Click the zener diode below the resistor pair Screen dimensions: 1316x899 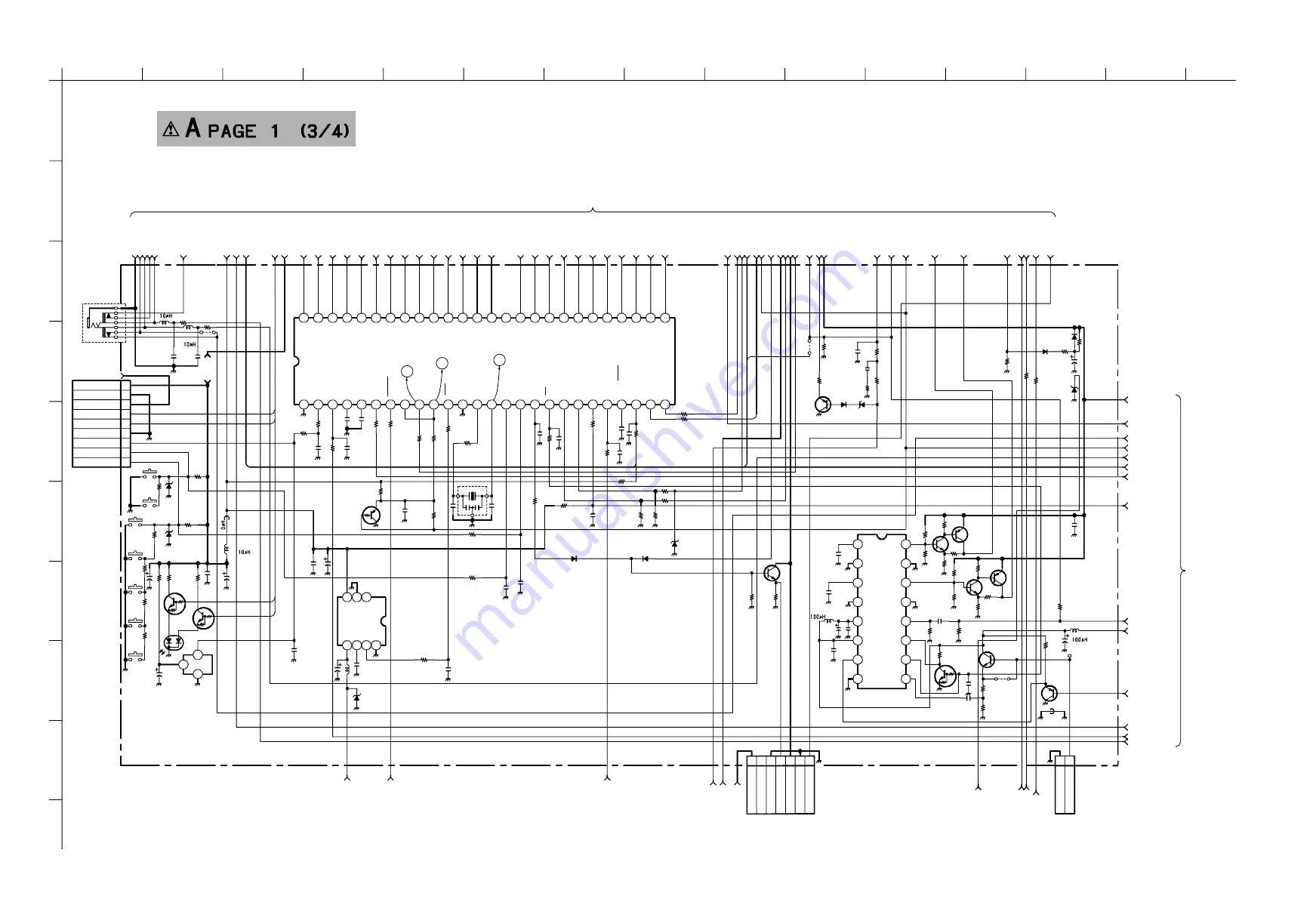tap(674, 543)
